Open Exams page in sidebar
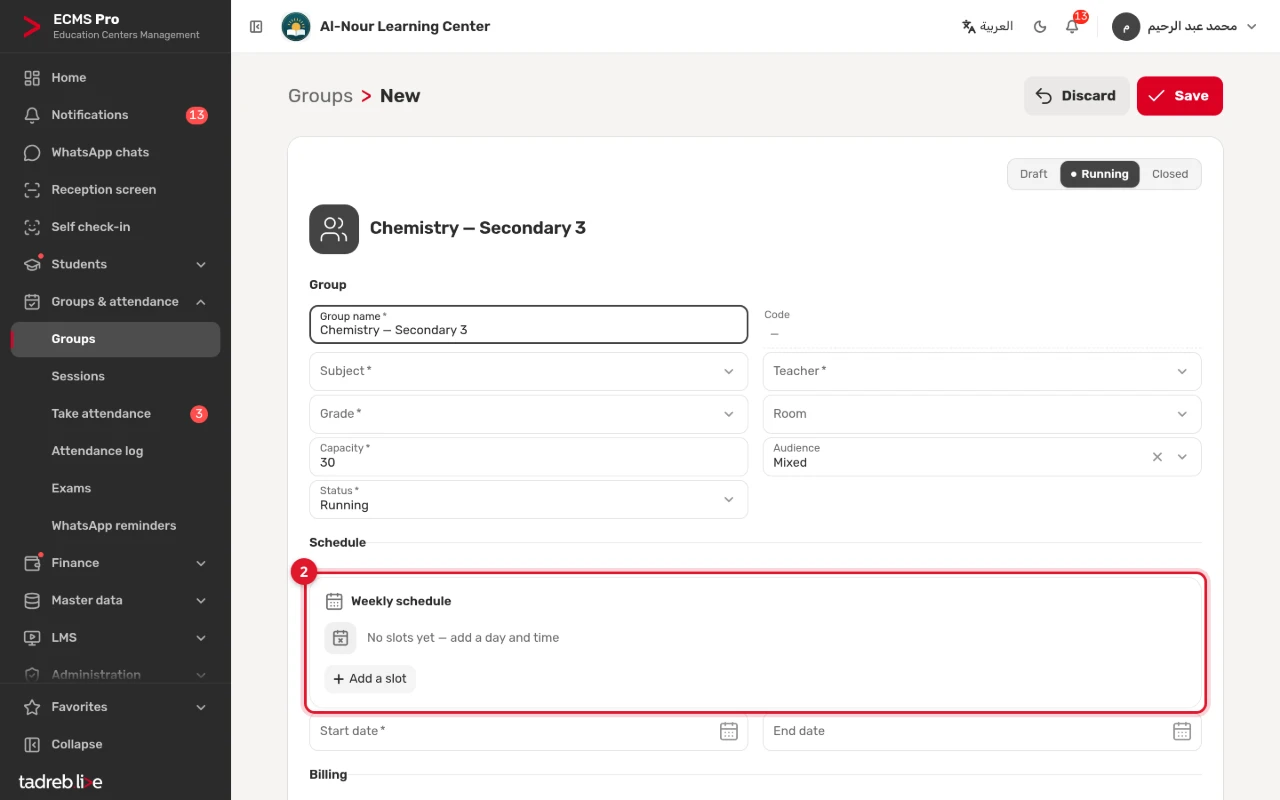This screenshot has width=1280, height=800. coord(115,488)
